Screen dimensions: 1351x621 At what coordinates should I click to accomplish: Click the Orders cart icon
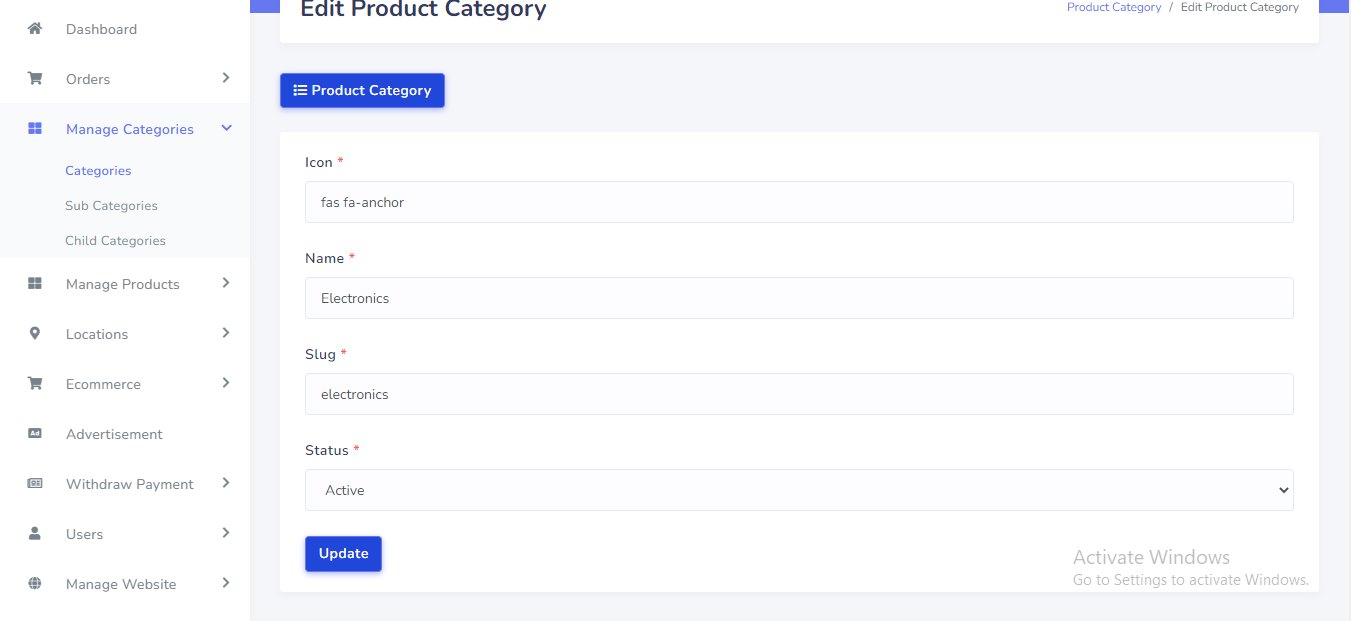(x=35, y=79)
